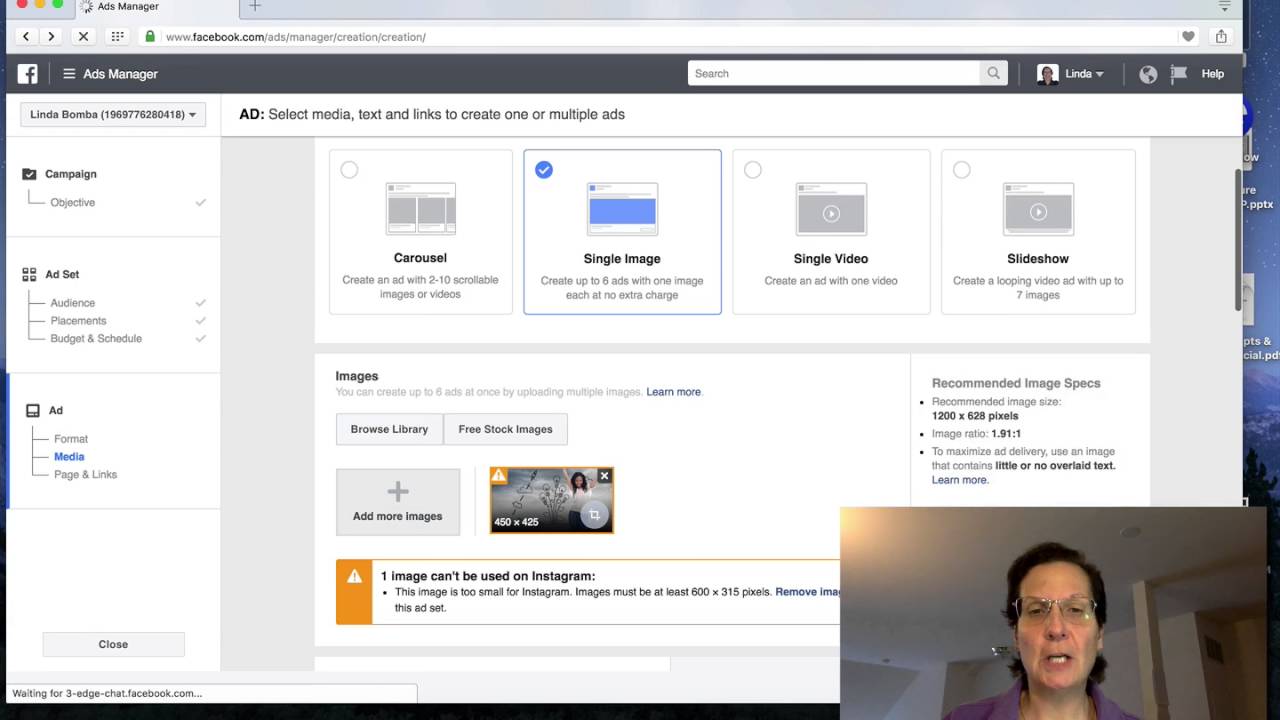Select the Single Video radio button
1280x720 pixels.
tap(753, 170)
